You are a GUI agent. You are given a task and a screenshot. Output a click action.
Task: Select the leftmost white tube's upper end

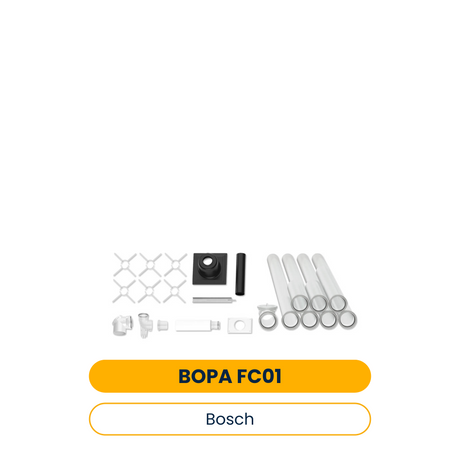273,259
